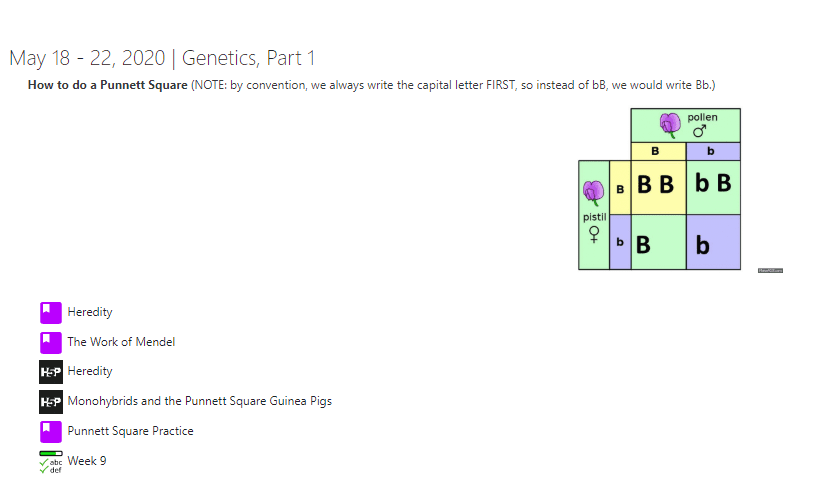Click the May 18 - 22 Genetics section heading
This screenshot has height=481, width=837.
coord(162,58)
